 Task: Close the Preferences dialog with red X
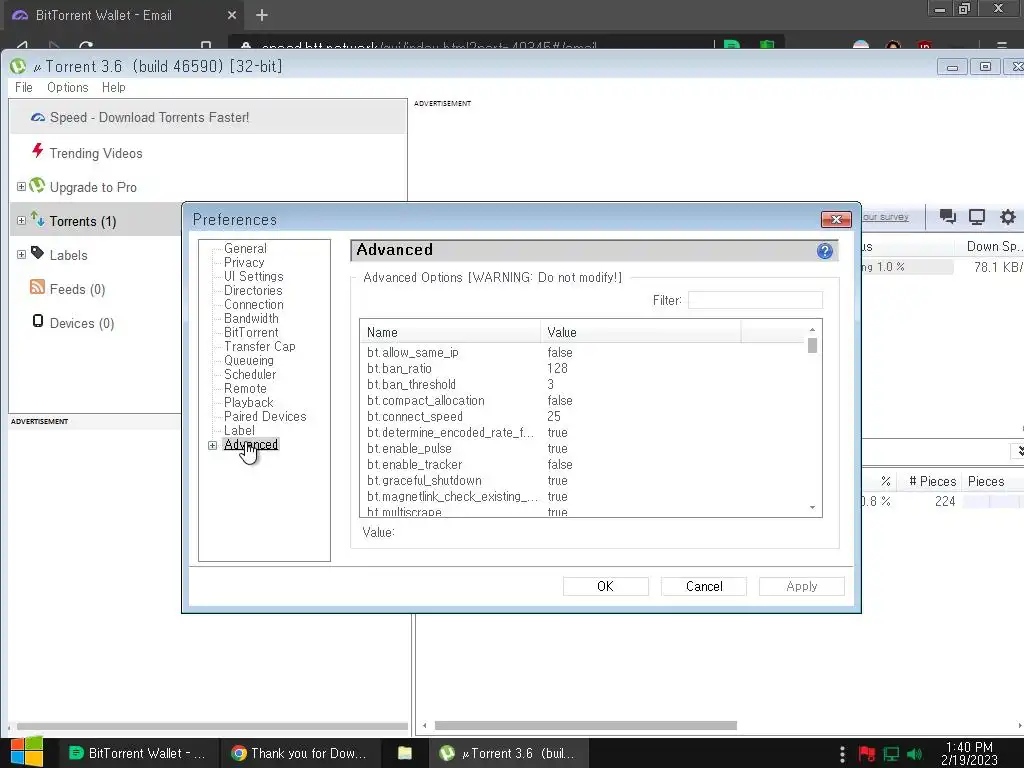click(x=836, y=219)
